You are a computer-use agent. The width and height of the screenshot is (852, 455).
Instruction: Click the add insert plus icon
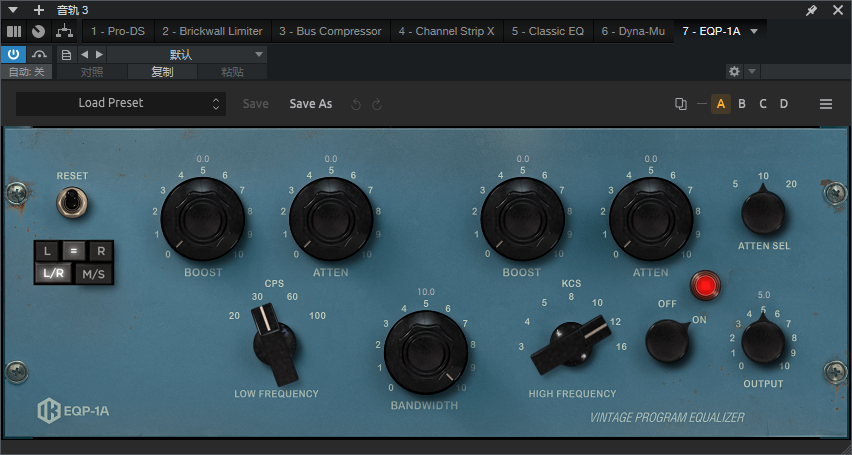(39, 10)
